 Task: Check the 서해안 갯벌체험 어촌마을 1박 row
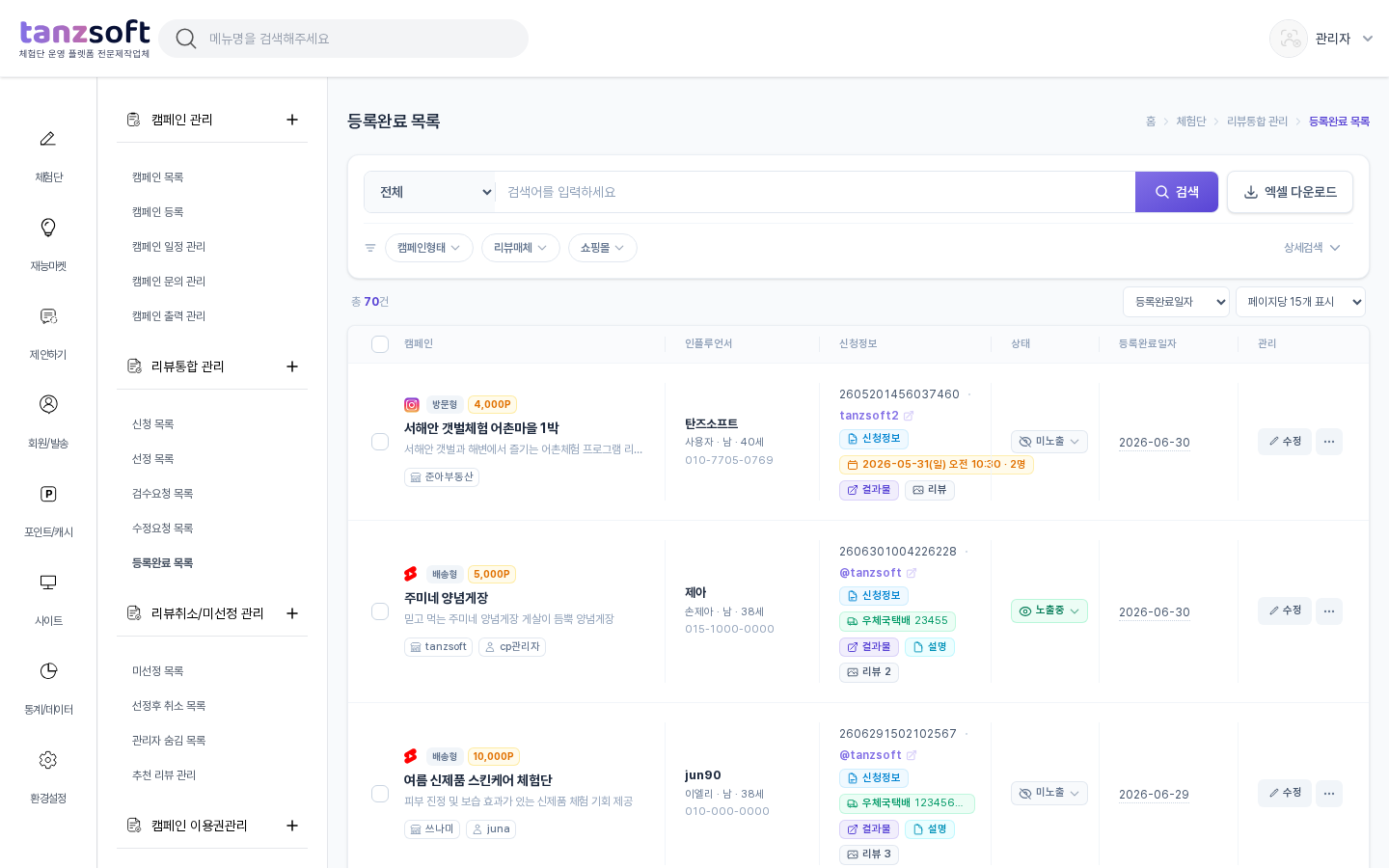380,442
